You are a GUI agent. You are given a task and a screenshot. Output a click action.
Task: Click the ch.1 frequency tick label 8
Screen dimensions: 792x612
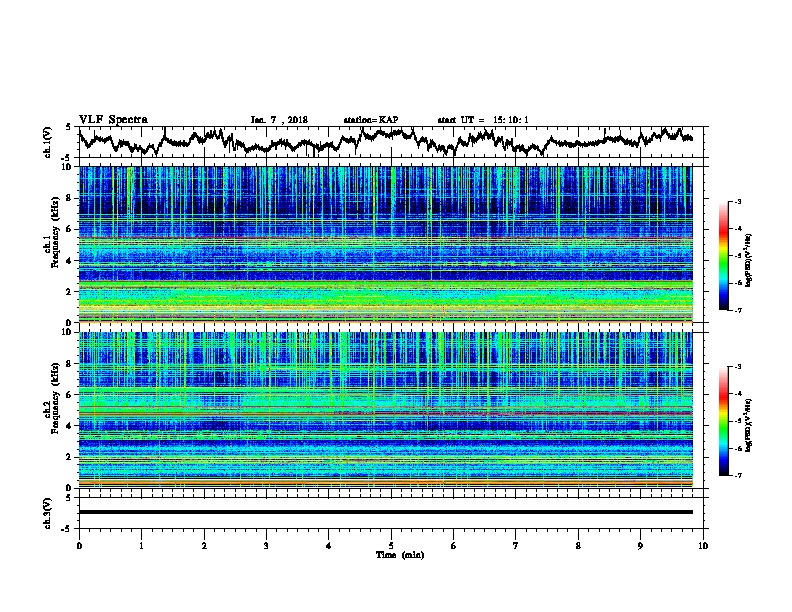70,198
